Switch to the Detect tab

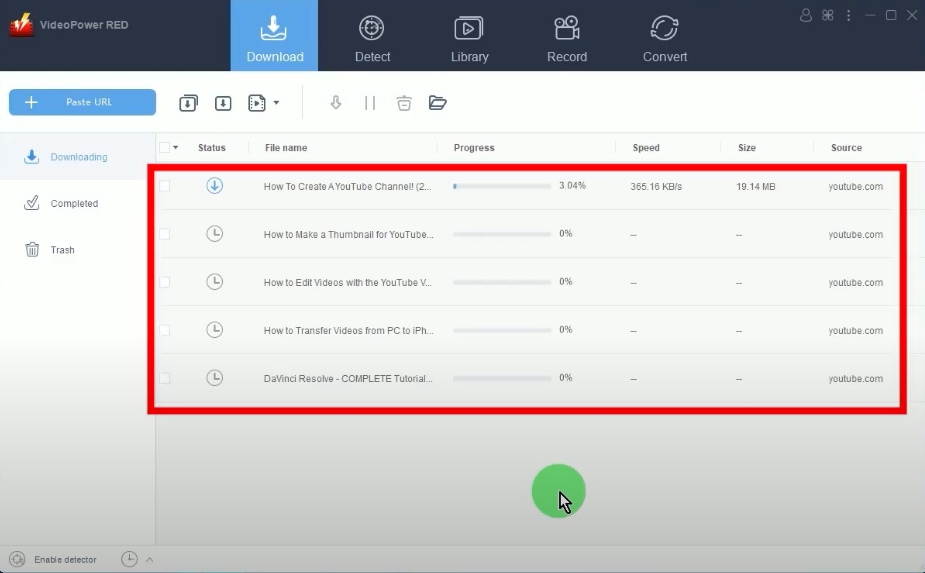[x=372, y=39]
